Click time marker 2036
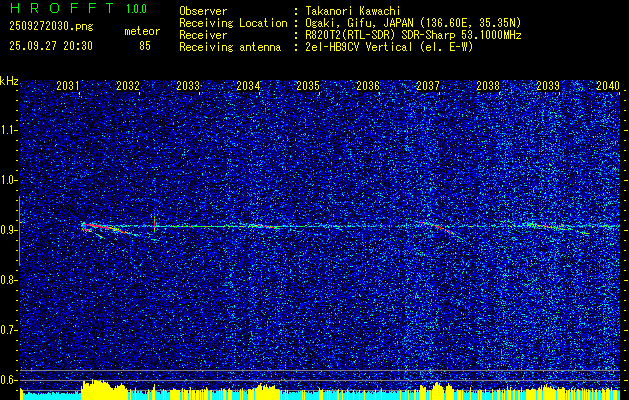The image size is (629, 400). pos(368,86)
